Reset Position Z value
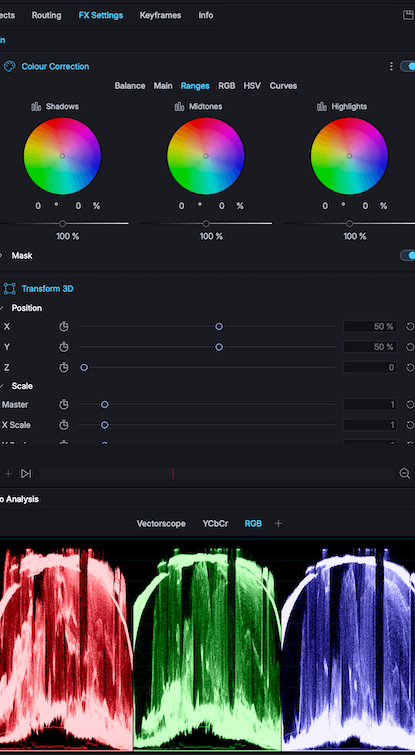The height and width of the screenshot is (755, 415). tap(410, 368)
